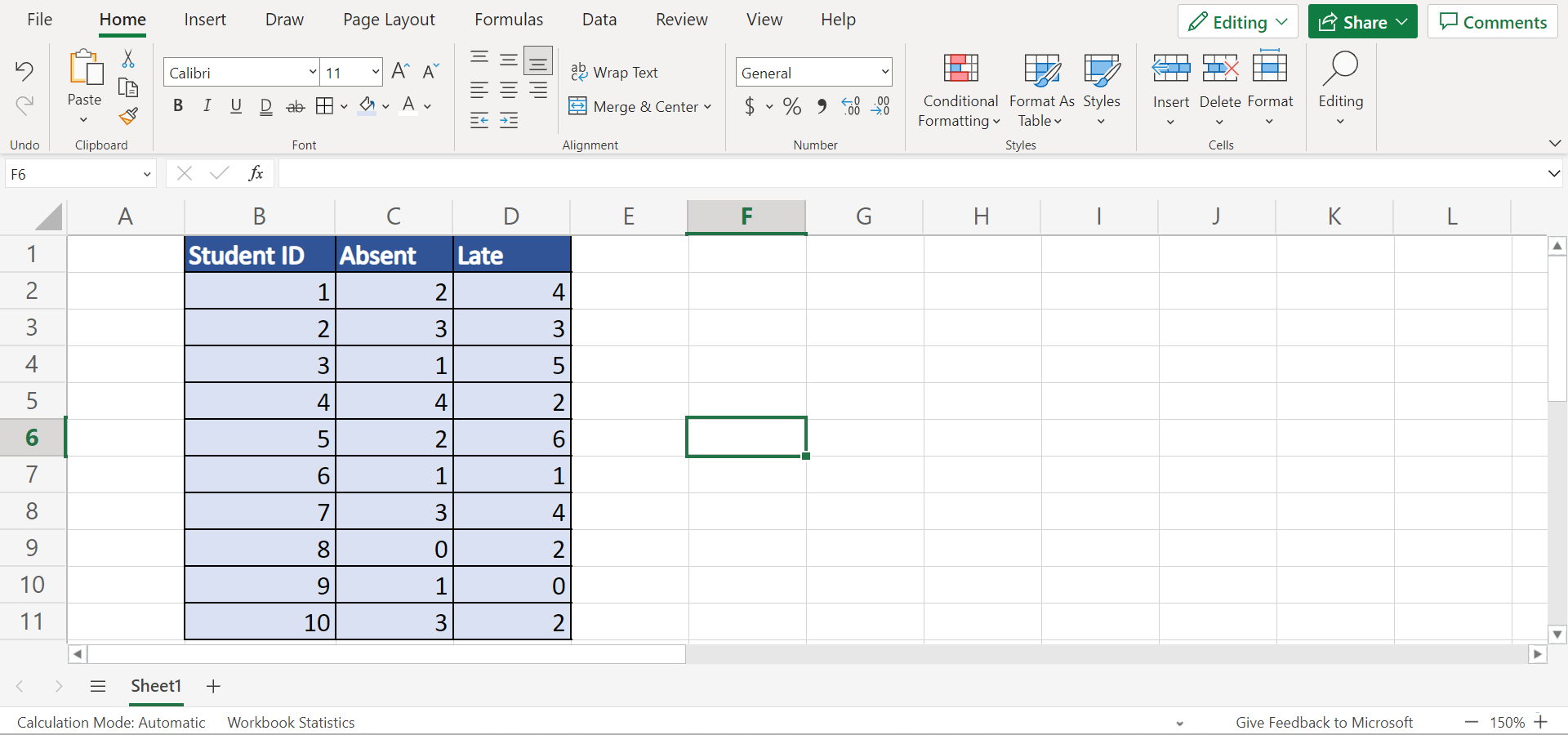
Task: Toggle Wrap Text on selected cell
Action: 614,73
